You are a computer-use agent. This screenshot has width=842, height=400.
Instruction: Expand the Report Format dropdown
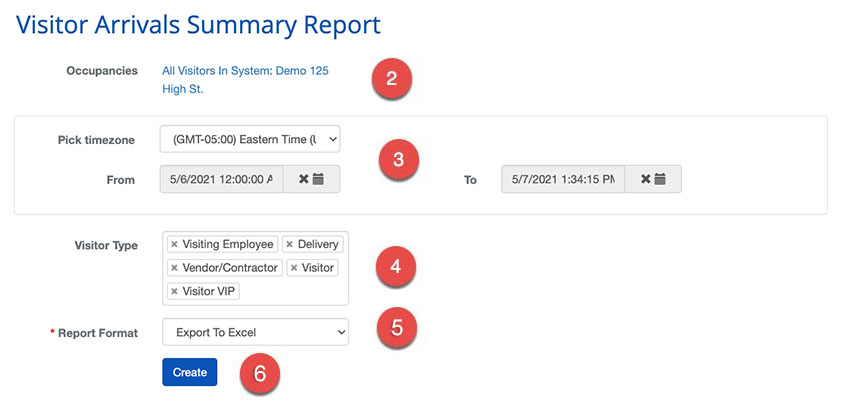(x=255, y=331)
